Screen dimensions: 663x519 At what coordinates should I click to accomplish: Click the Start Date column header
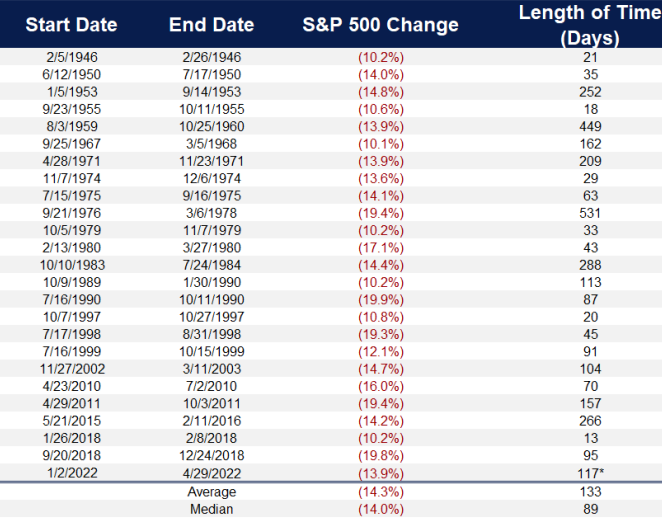pos(71,24)
